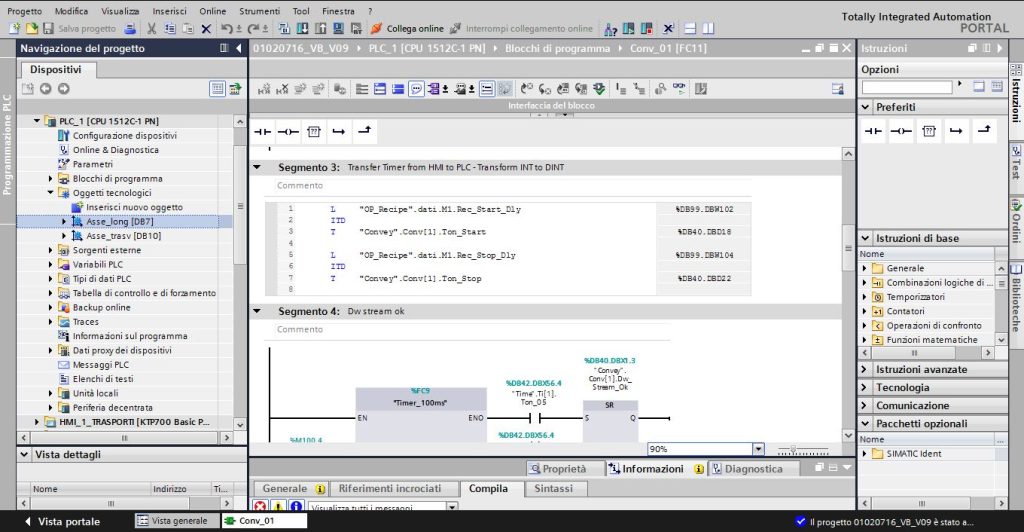
Task: Click the Upload from device icon
Action: pyautogui.click(x=320, y=29)
